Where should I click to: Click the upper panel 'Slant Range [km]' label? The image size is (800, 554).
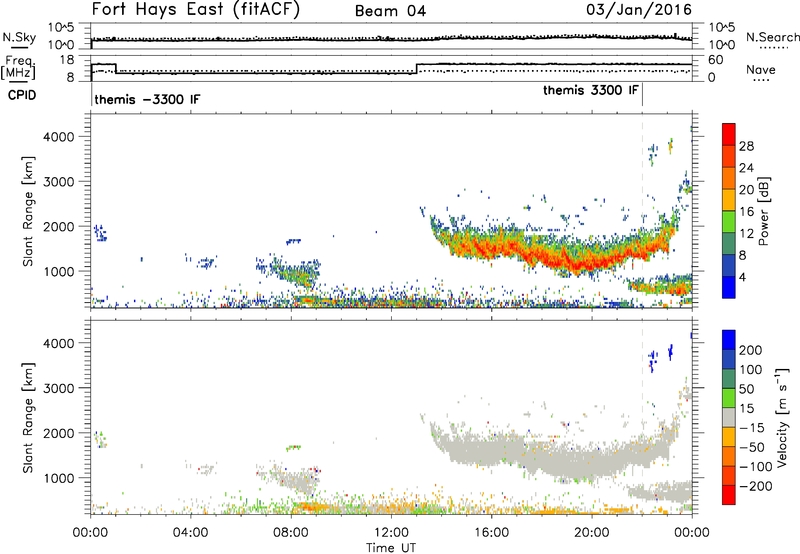pyautogui.click(x=28, y=211)
